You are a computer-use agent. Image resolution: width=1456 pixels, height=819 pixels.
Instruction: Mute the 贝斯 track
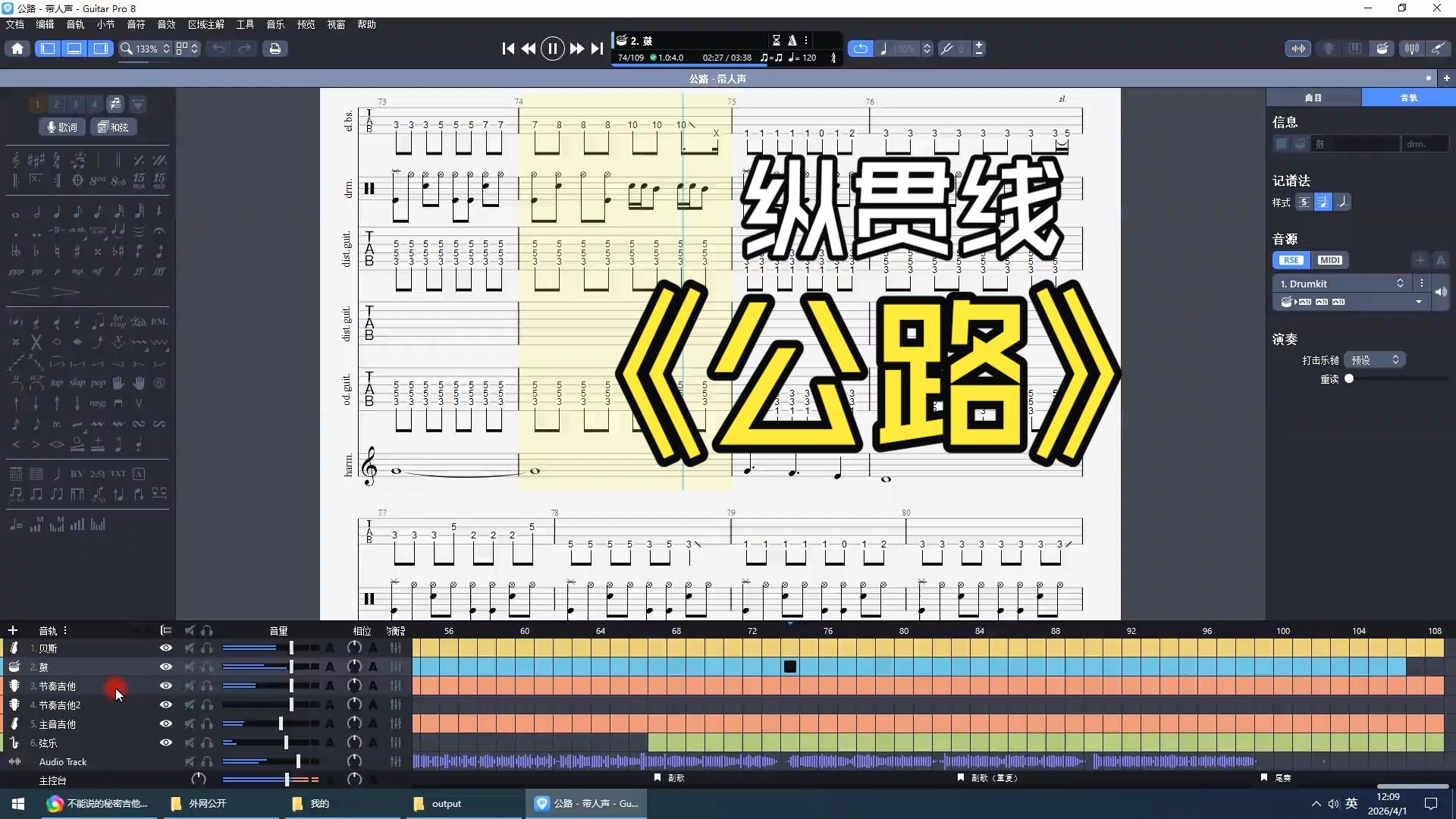190,648
